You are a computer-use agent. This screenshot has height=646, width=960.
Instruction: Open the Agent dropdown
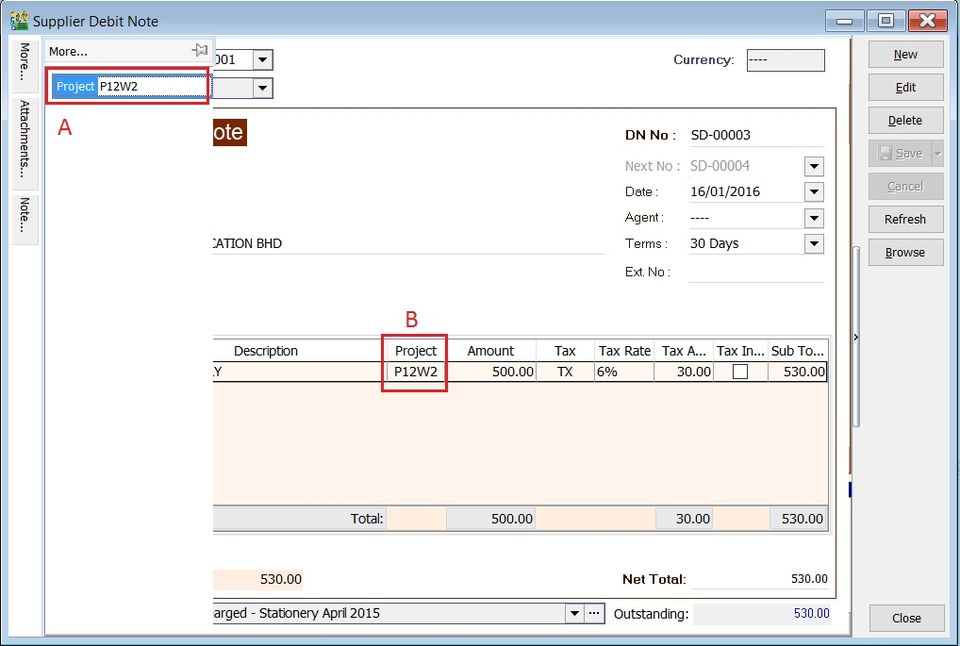[813, 217]
